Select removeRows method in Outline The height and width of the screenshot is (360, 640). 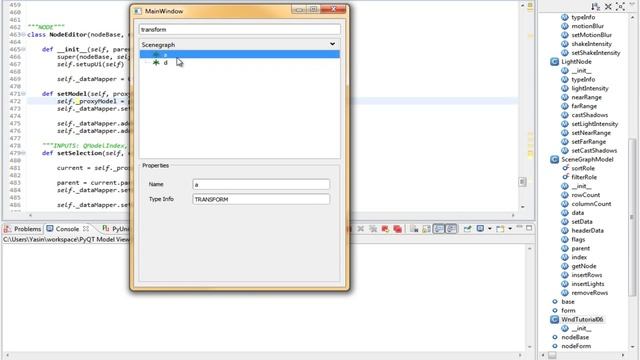click(x=589, y=293)
